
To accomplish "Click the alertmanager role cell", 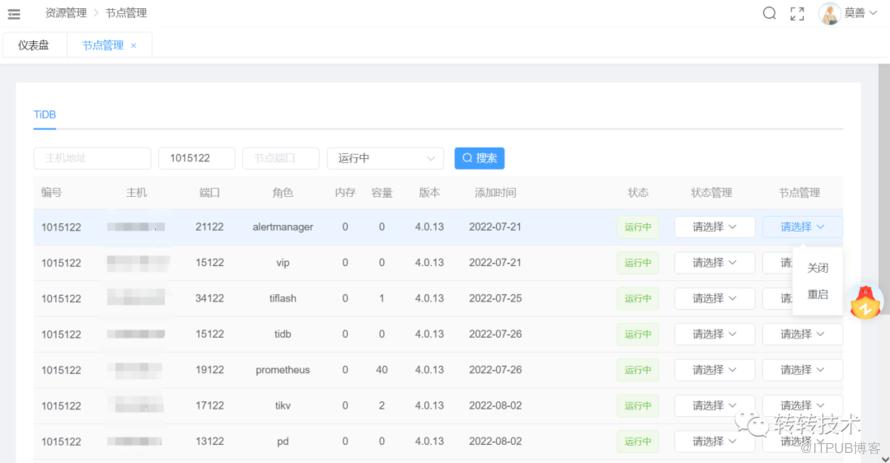I will 283,227.
